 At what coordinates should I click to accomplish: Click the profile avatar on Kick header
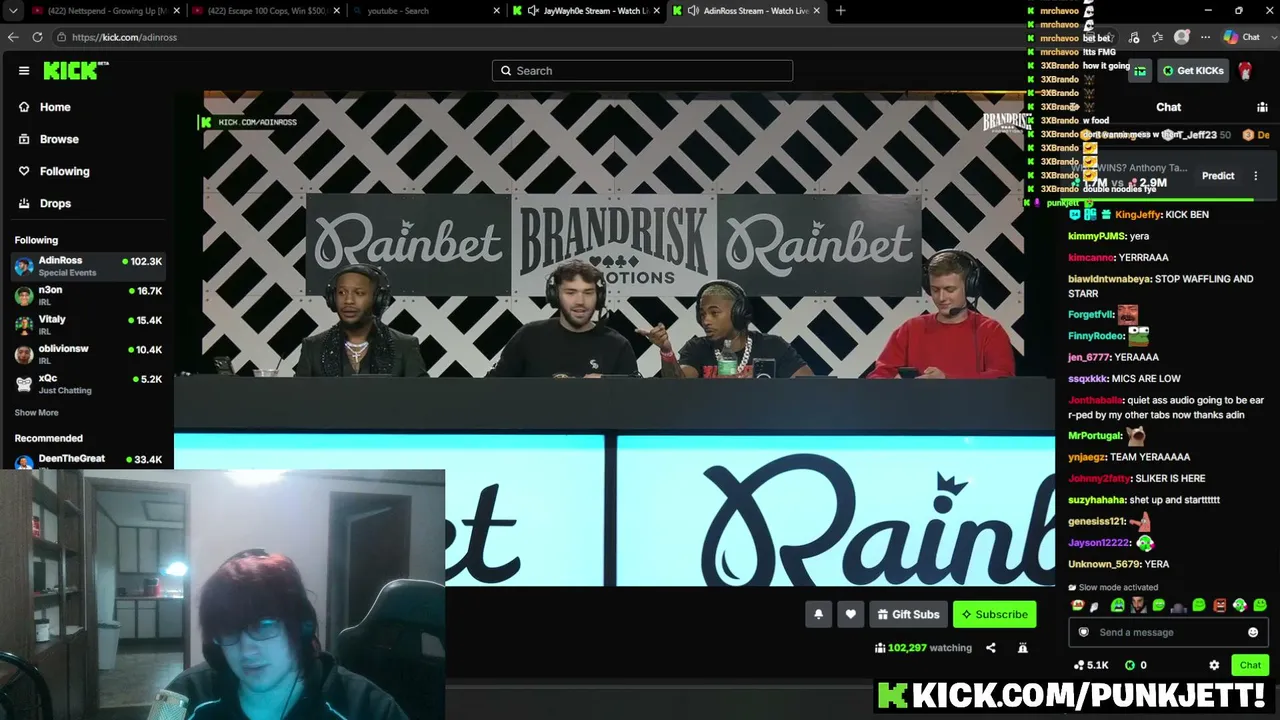pos(1245,71)
